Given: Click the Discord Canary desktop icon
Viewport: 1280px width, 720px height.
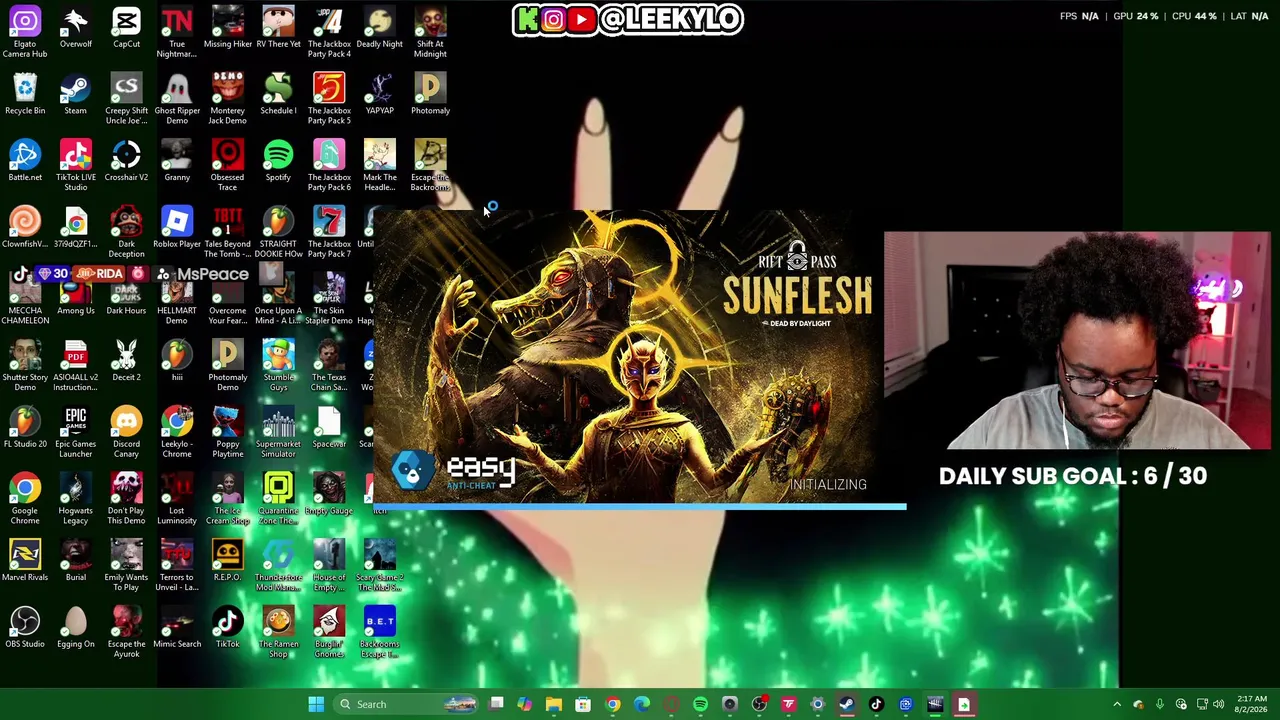Looking at the screenshot, I should 126,432.
